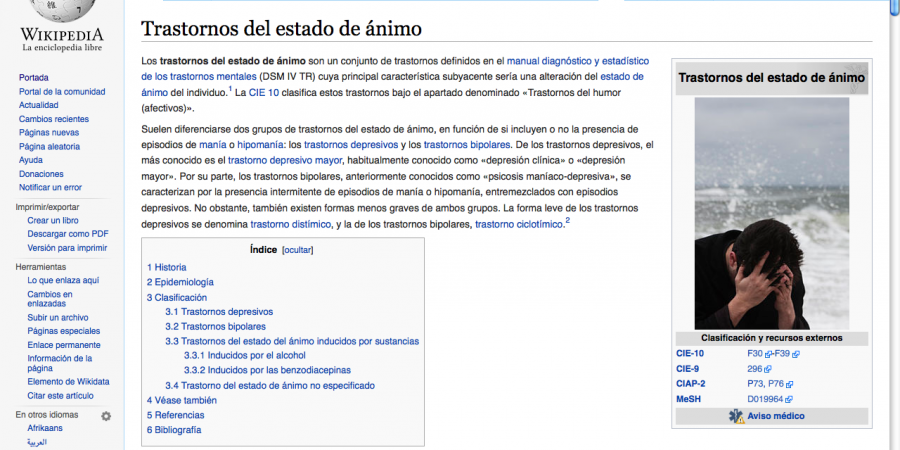Open Cambios en enlazadas
The image size is (900, 450).
pos(50,299)
